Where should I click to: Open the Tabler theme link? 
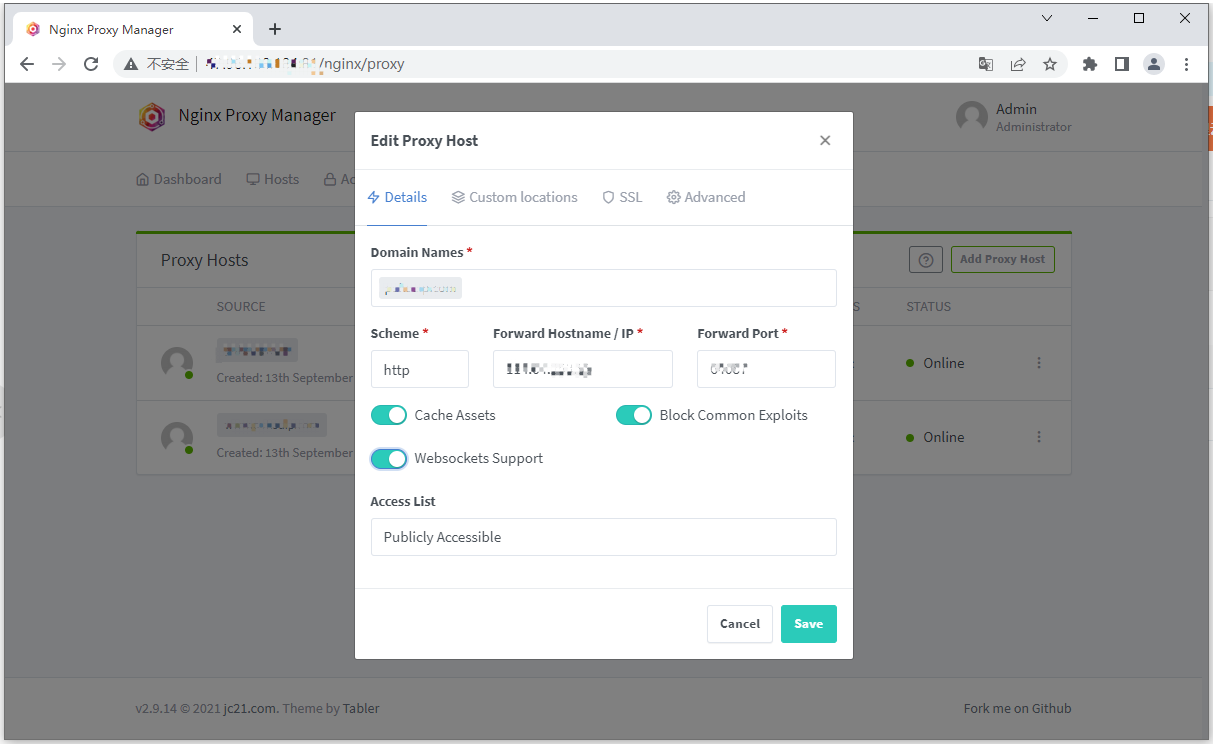click(361, 708)
